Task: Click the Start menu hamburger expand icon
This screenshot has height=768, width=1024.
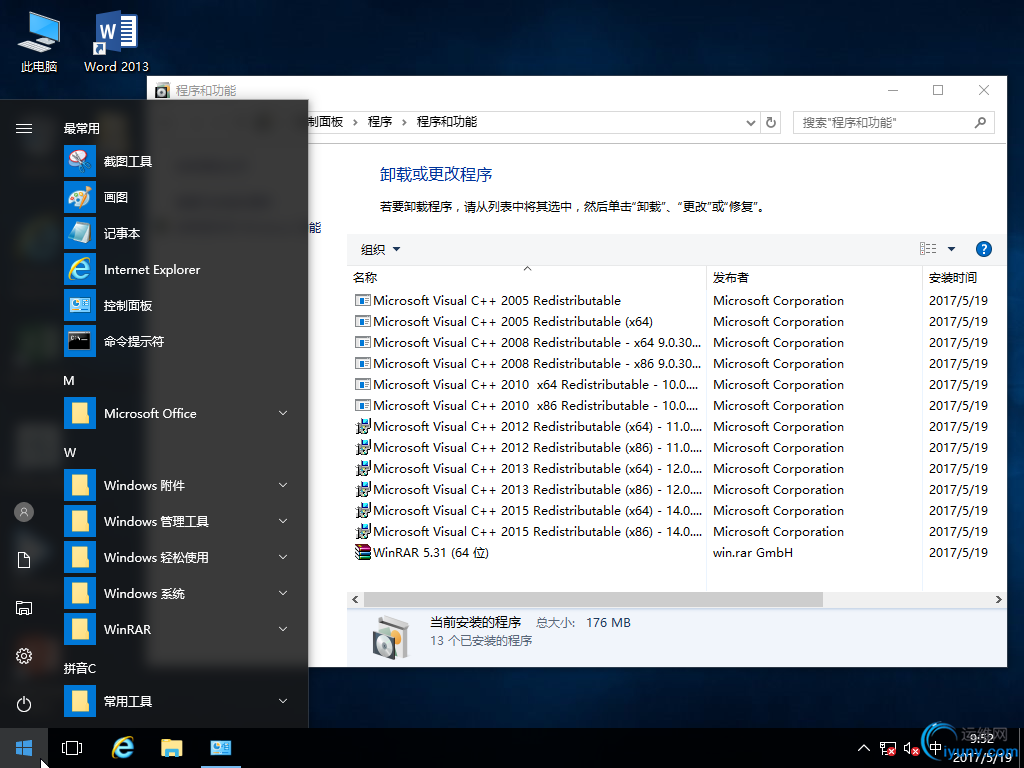Action: coord(24,129)
